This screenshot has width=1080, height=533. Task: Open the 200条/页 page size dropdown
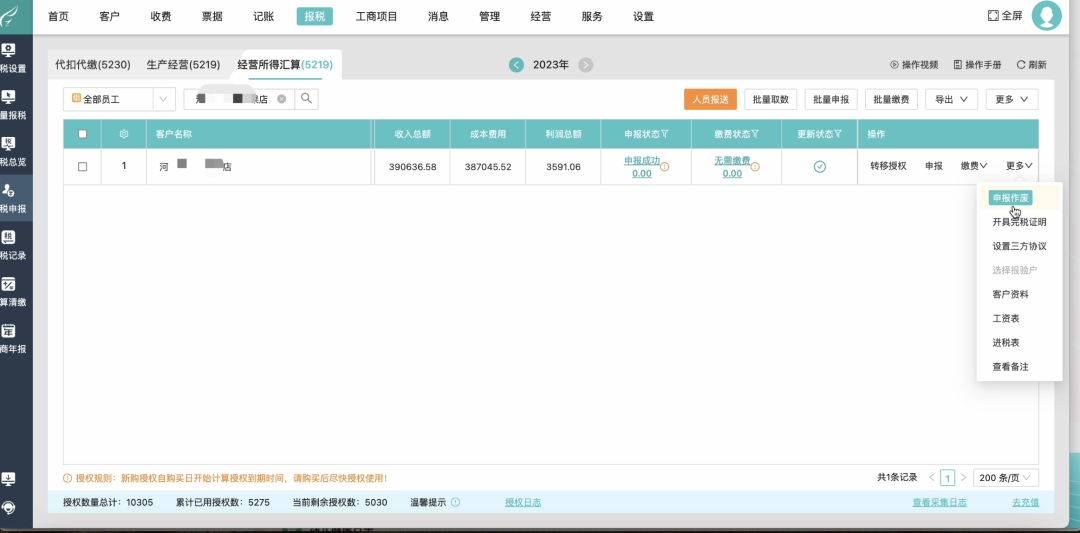point(1008,478)
